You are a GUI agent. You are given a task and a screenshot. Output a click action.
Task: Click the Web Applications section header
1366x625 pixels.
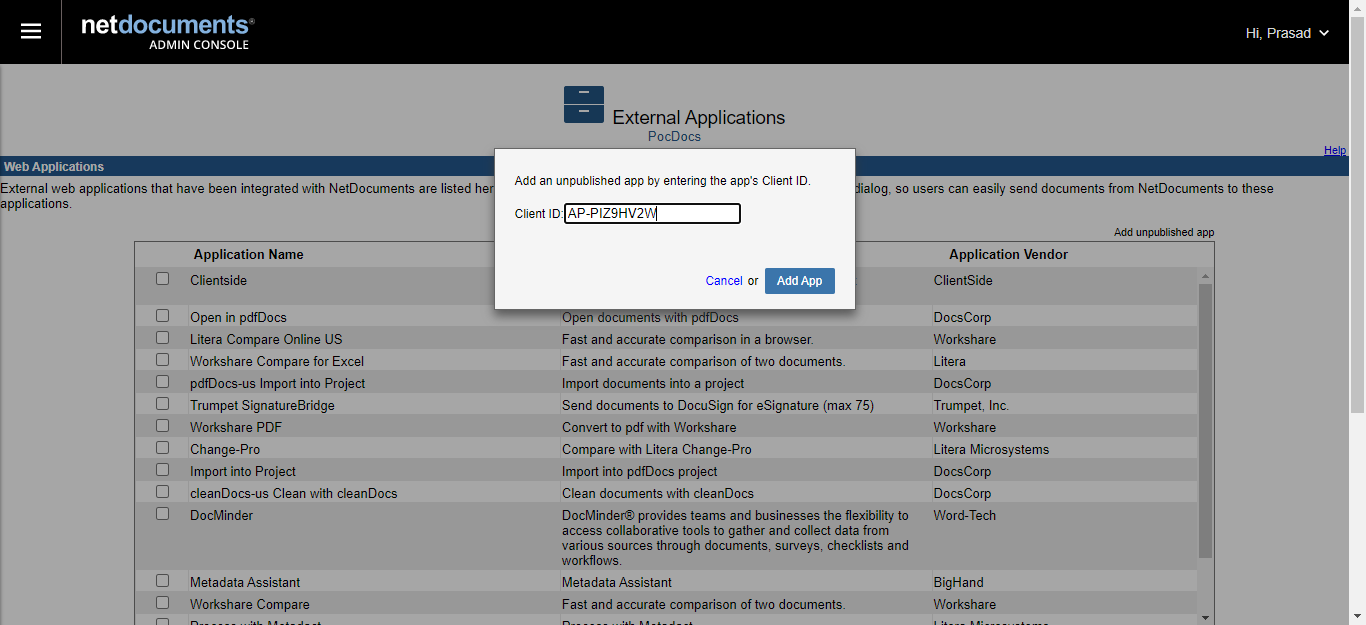pyautogui.click(x=54, y=167)
